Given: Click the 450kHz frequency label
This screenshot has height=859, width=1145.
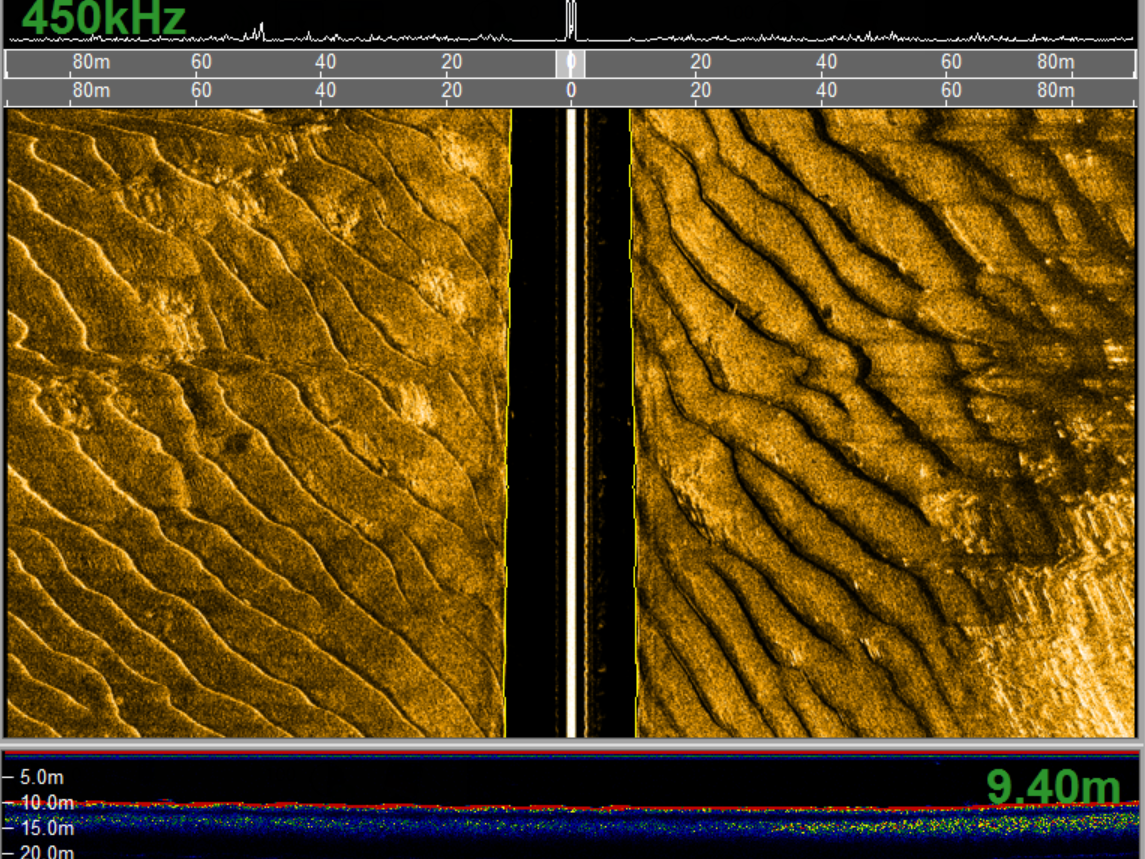Looking at the screenshot, I should pos(104,18).
